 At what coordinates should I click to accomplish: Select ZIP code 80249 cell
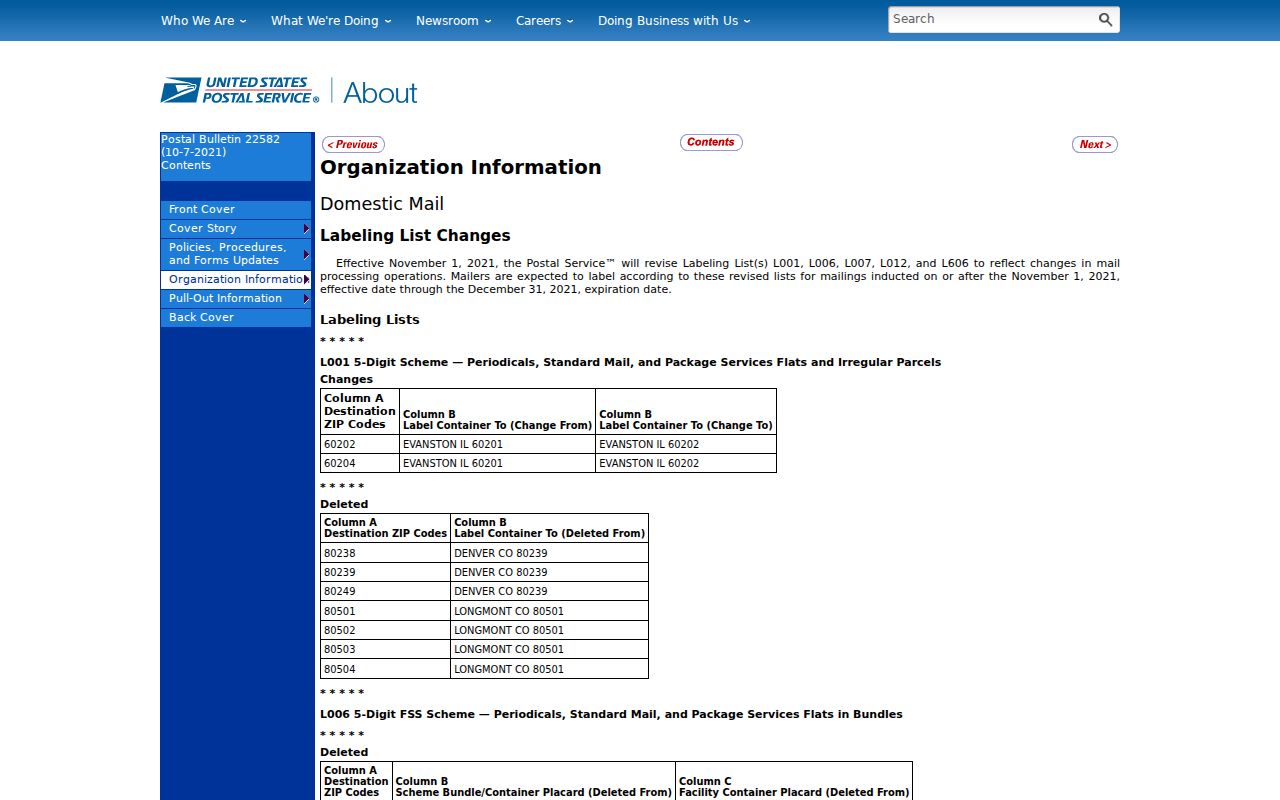pyautogui.click(x=385, y=591)
